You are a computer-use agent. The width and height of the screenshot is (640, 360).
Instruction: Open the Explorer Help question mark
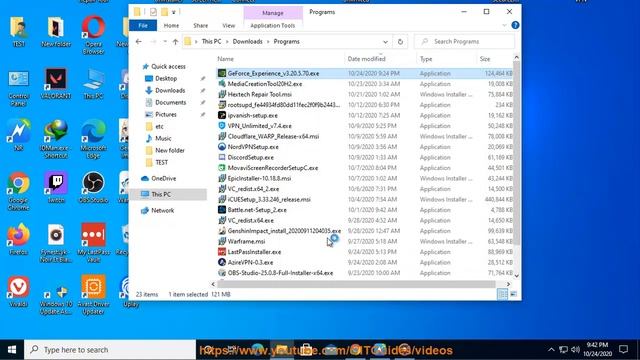point(515,25)
